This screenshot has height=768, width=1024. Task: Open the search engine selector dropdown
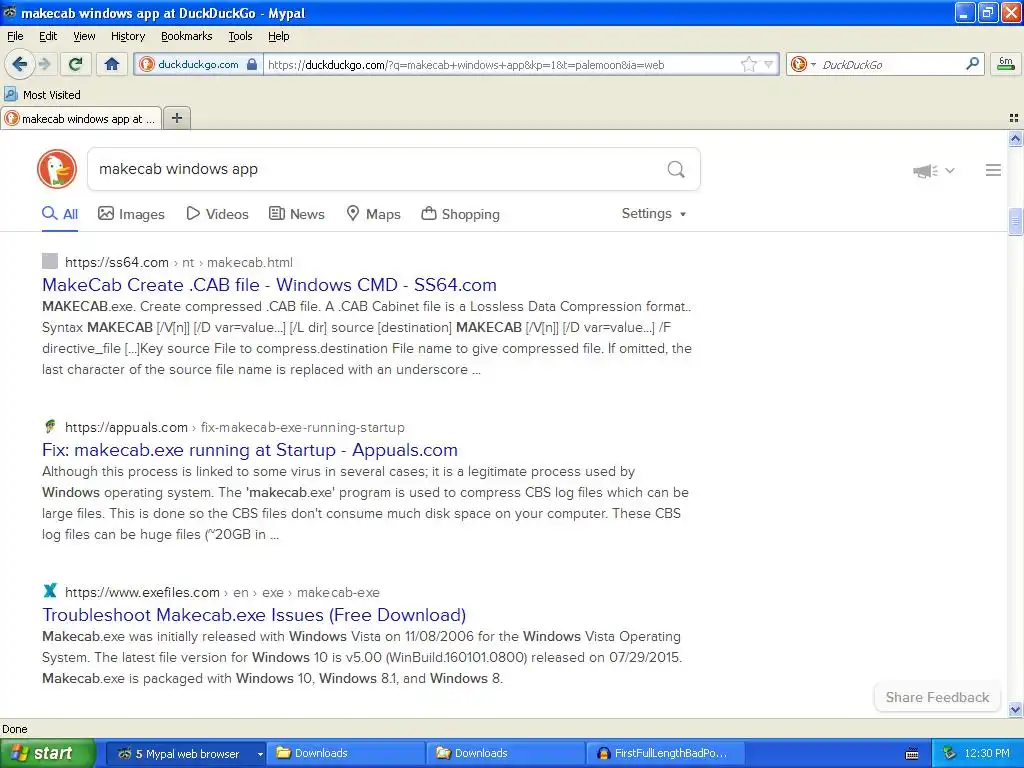pos(803,64)
